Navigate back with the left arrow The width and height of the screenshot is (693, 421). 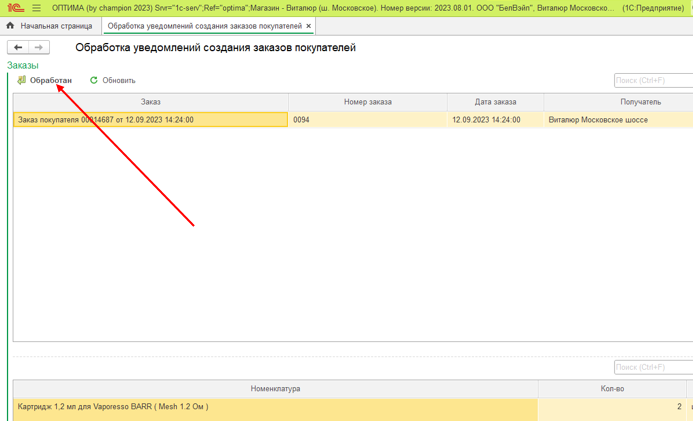tap(18, 47)
